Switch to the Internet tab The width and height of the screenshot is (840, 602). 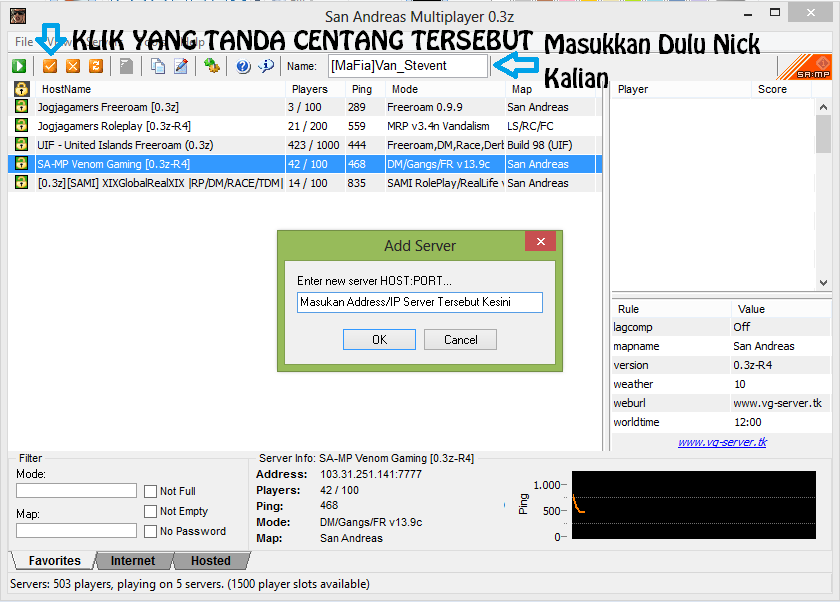click(133, 561)
